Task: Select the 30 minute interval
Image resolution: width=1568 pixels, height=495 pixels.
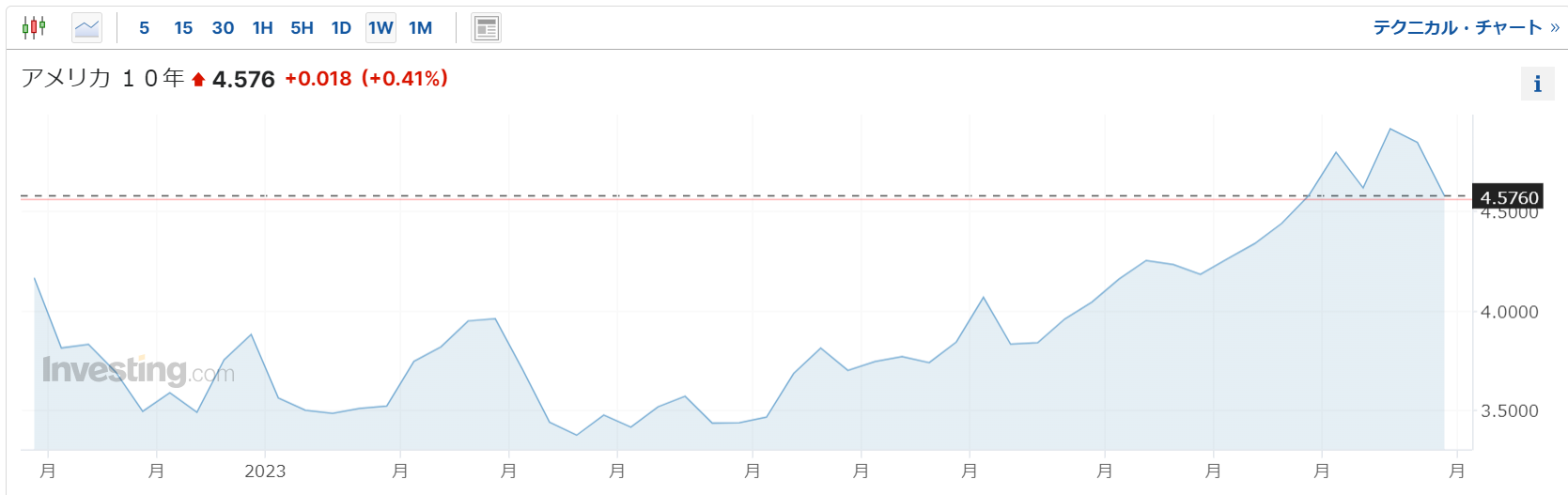Action: [x=223, y=28]
